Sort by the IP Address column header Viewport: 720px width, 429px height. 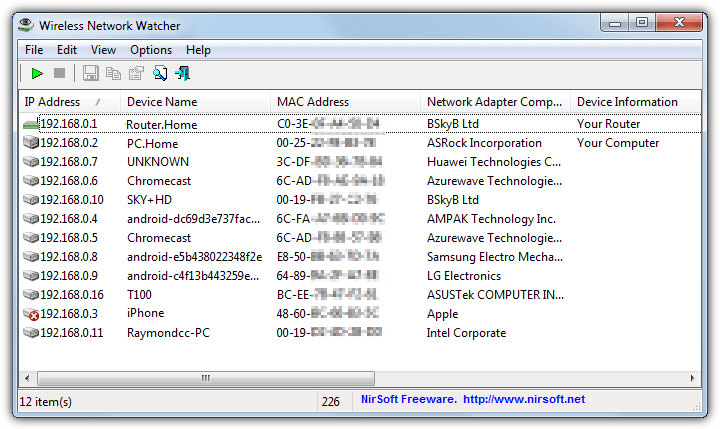pos(69,102)
